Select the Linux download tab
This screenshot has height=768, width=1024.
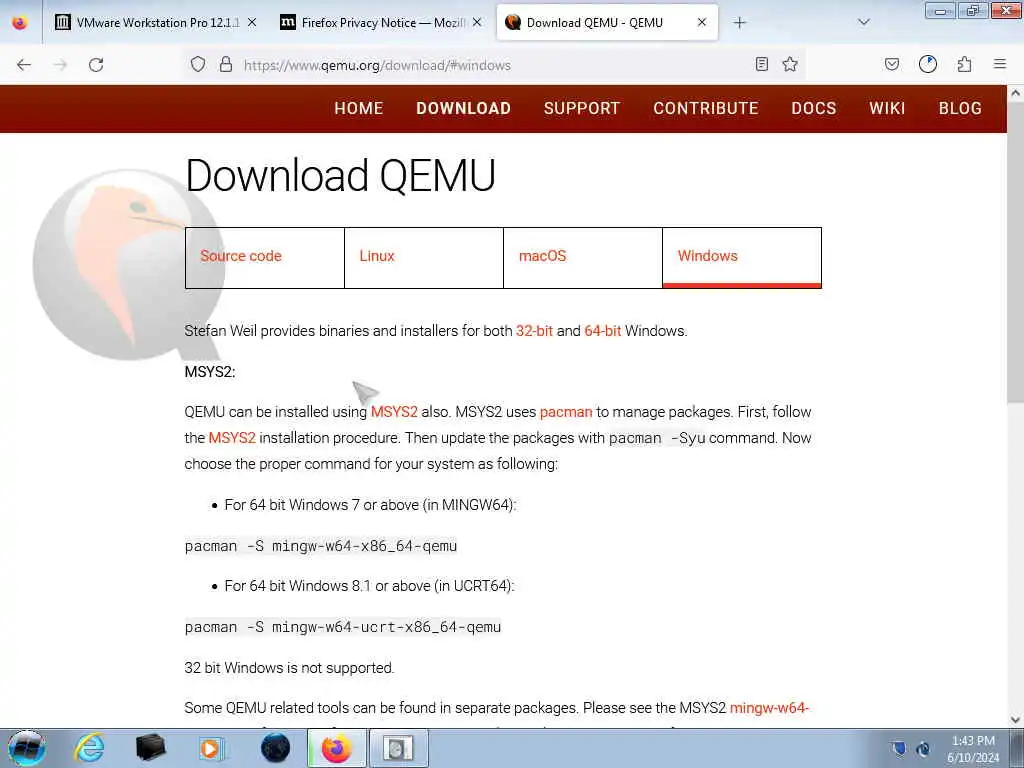point(424,257)
